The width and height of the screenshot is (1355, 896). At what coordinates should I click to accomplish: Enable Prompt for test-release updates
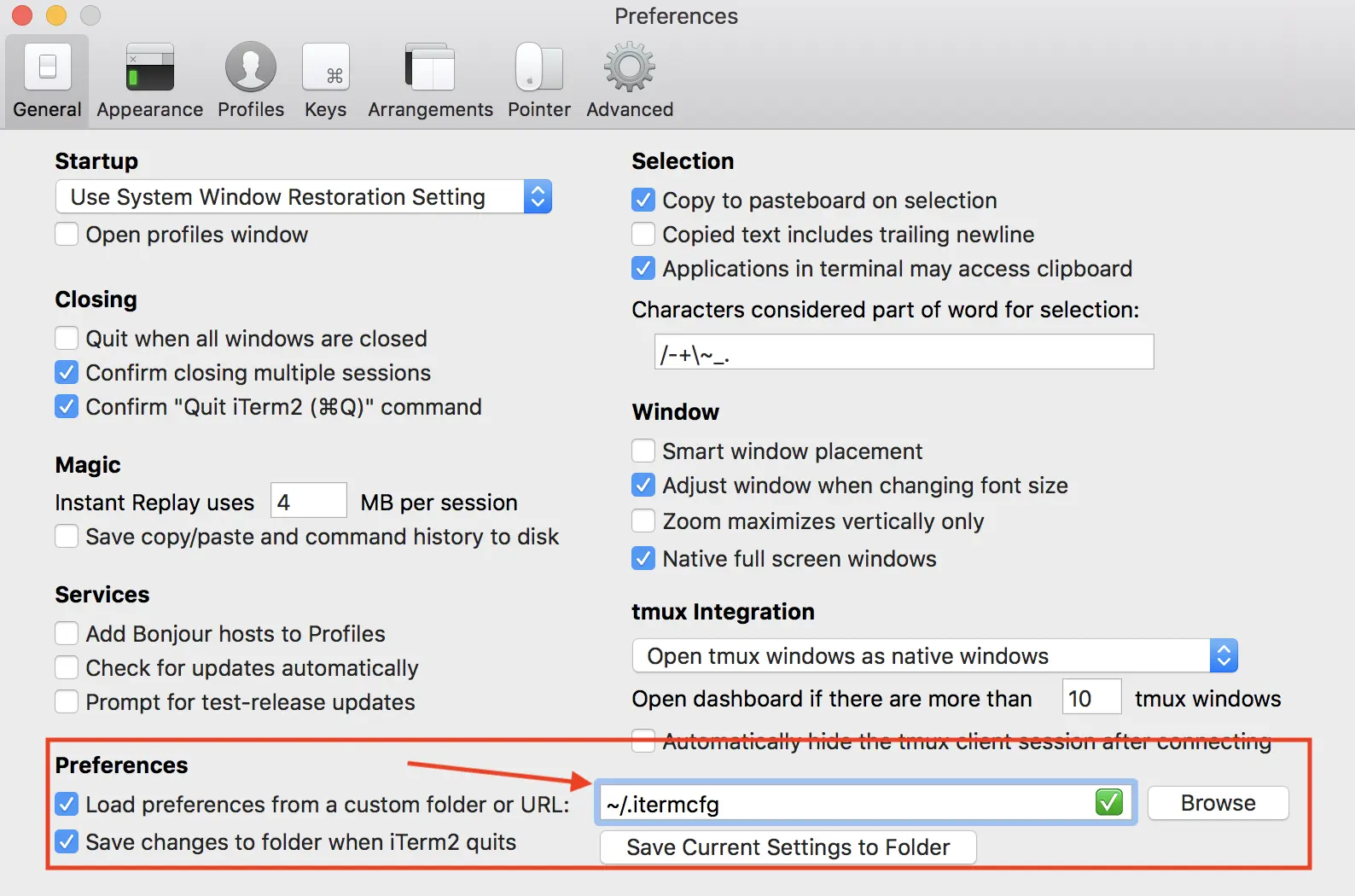(67, 701)
